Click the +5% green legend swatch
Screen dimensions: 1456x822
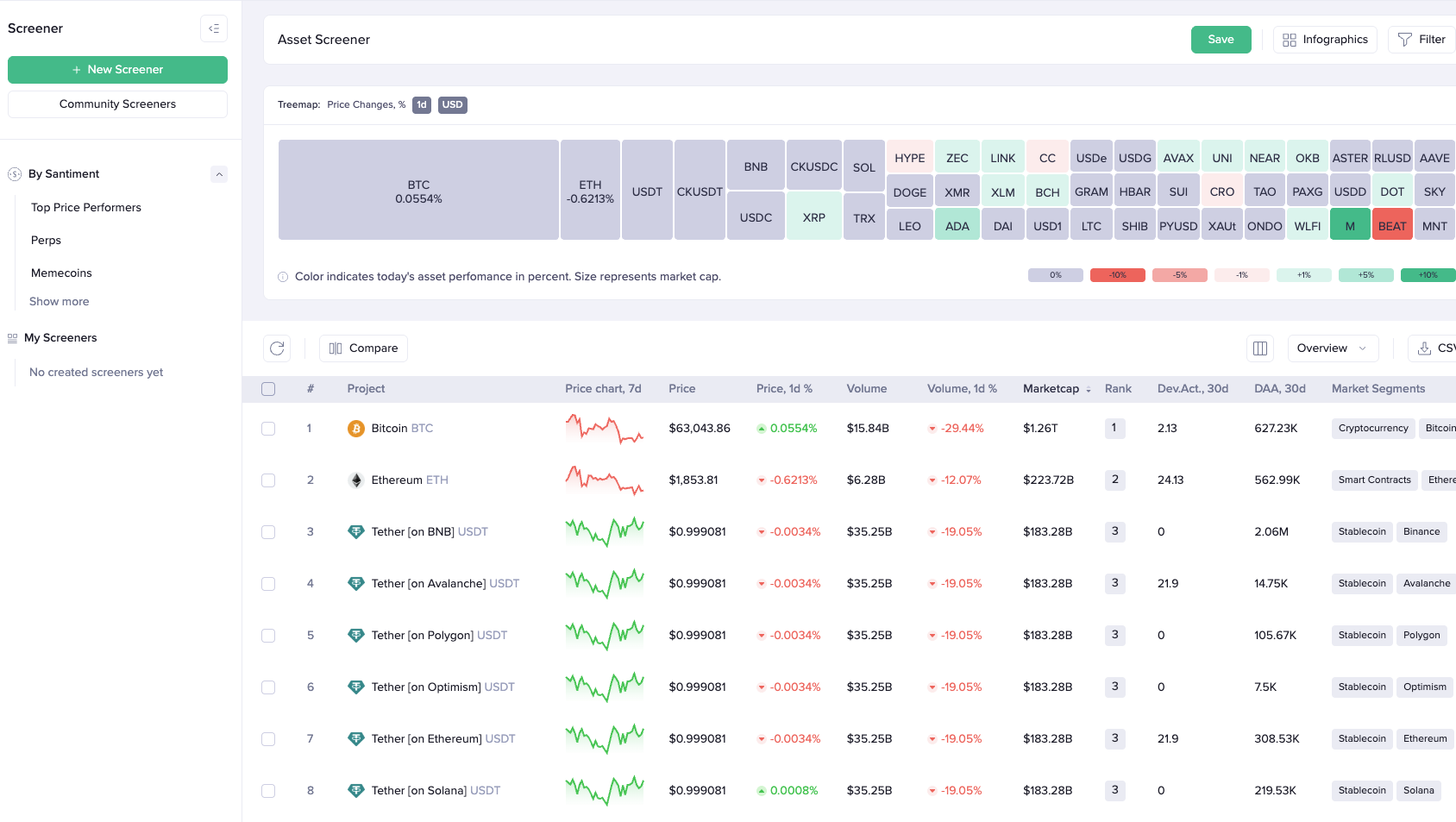[x=1366, y=275]
